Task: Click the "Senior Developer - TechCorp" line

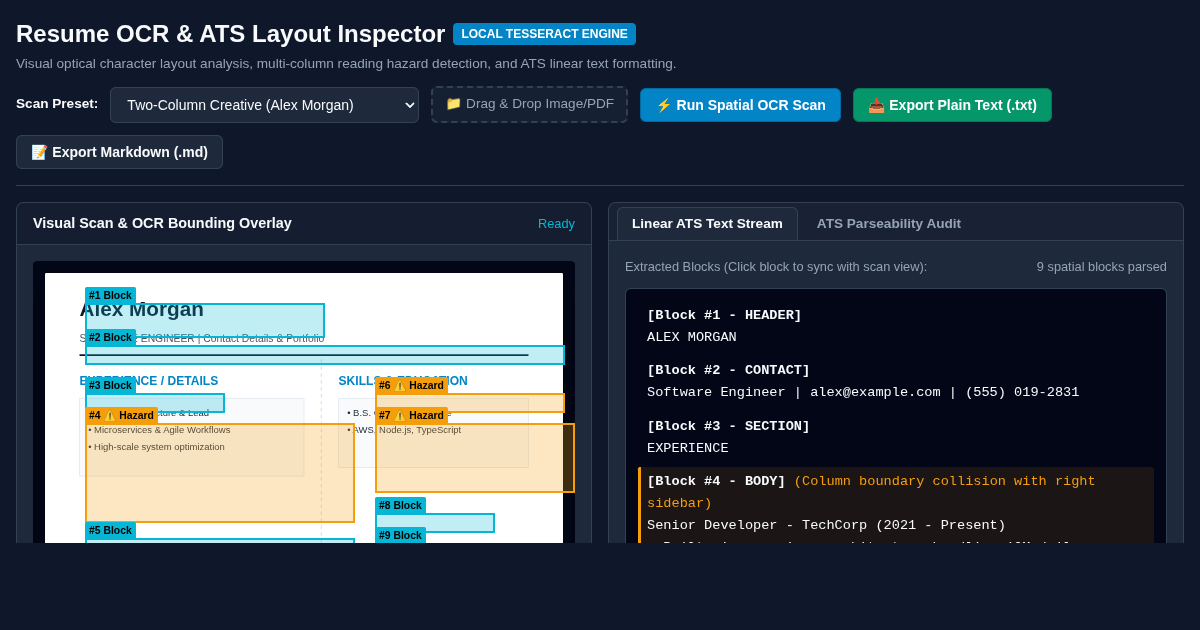Action: pos(826,526)
